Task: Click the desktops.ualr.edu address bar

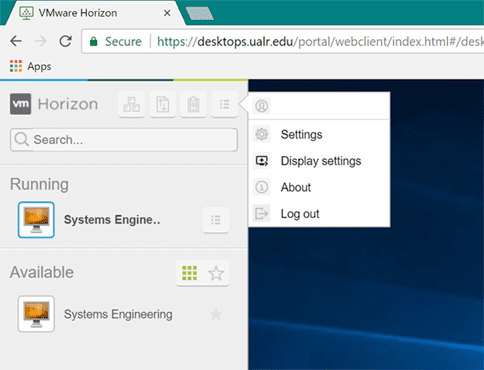Action: [x=283, y=42]
